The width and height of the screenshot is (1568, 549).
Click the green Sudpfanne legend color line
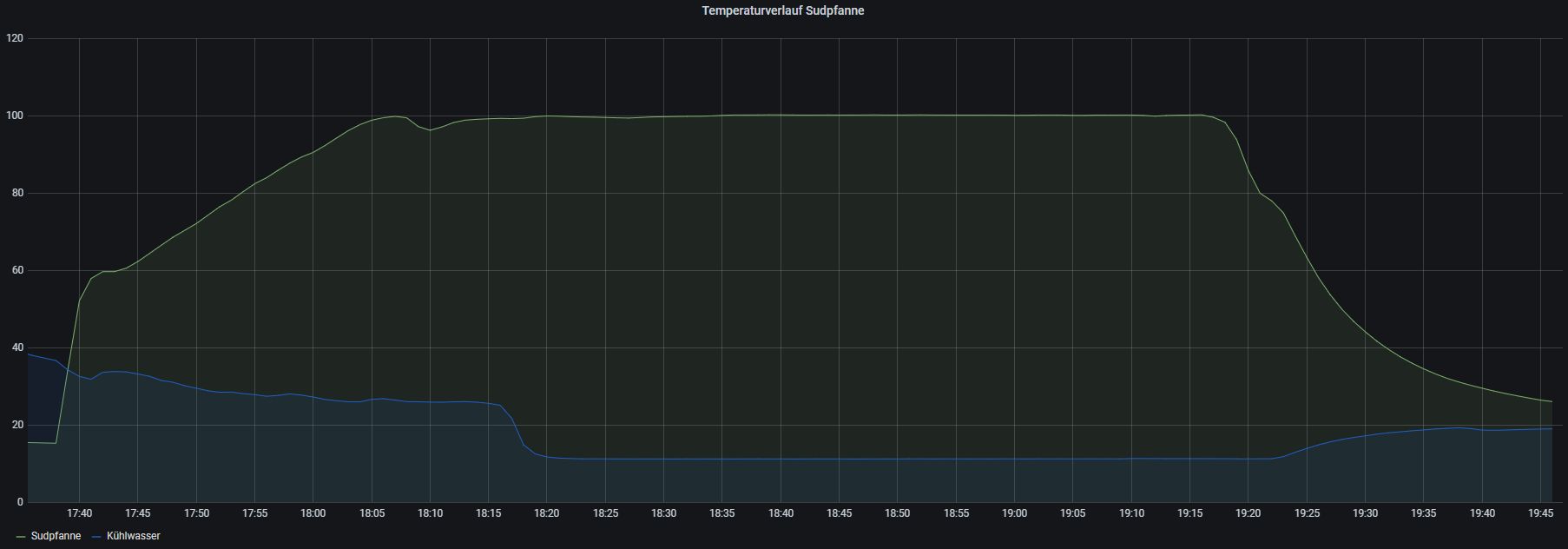click(x=21, y=536)
